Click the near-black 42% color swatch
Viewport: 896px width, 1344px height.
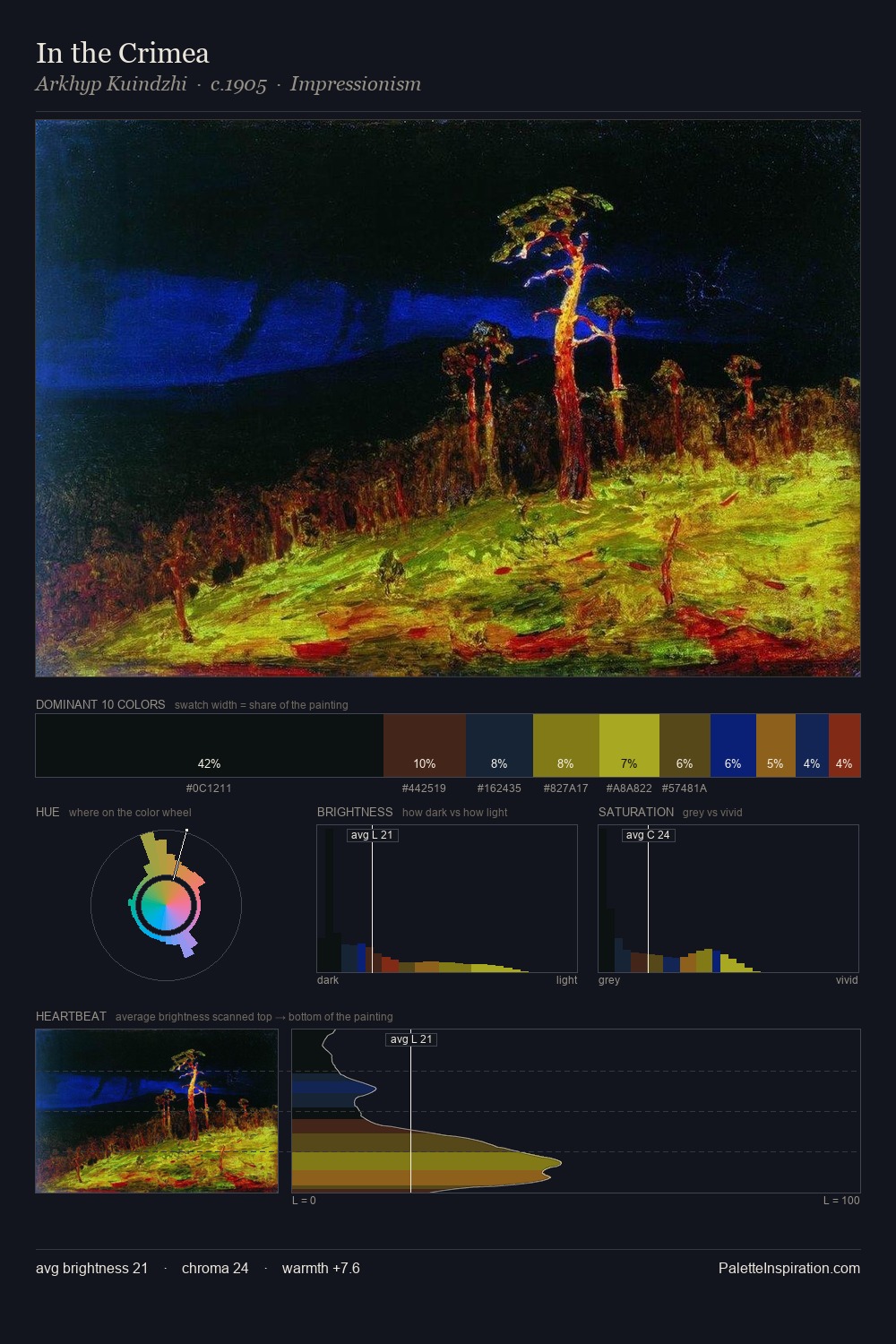click(x=210, y=745)
